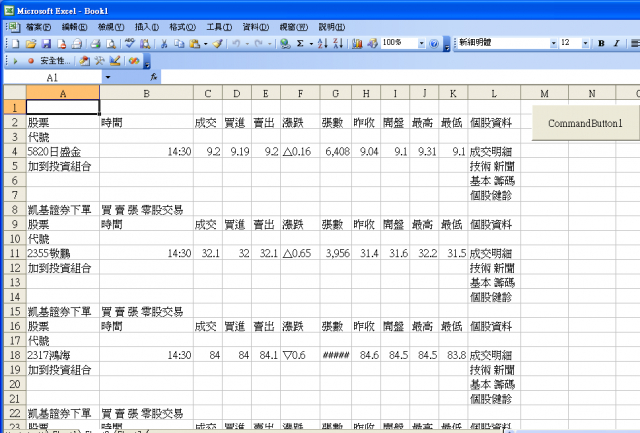
Task: Expand Visual Basic toolbar options arrow
Action: (x=147, y=62)
